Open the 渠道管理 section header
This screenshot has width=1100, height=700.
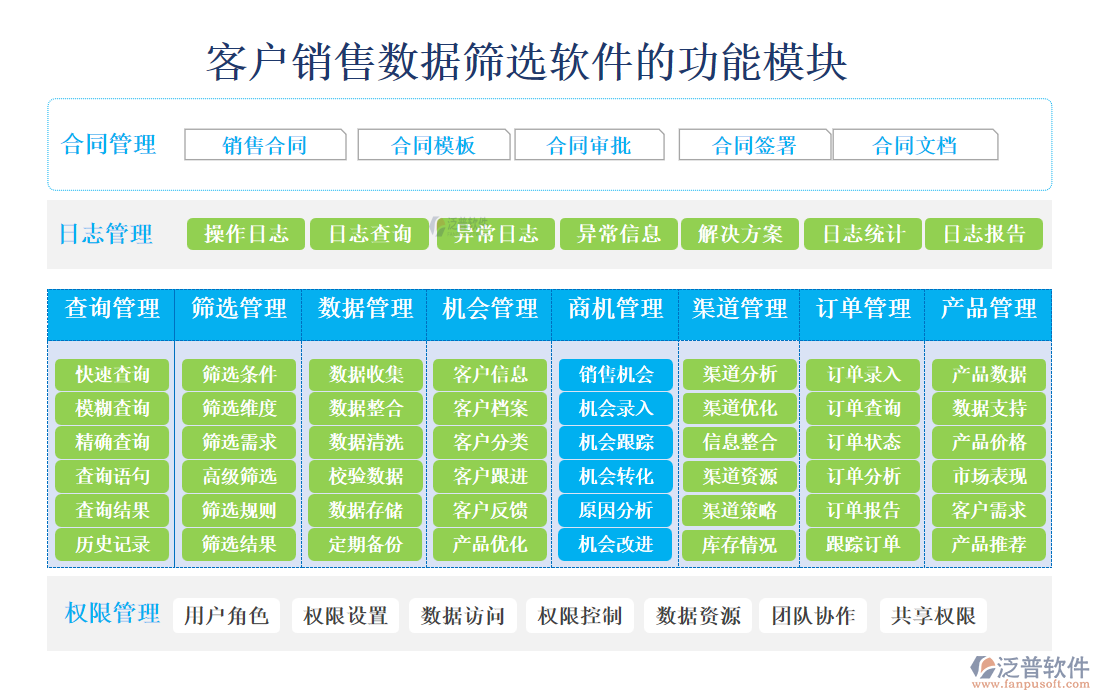[x=739, y=311]
